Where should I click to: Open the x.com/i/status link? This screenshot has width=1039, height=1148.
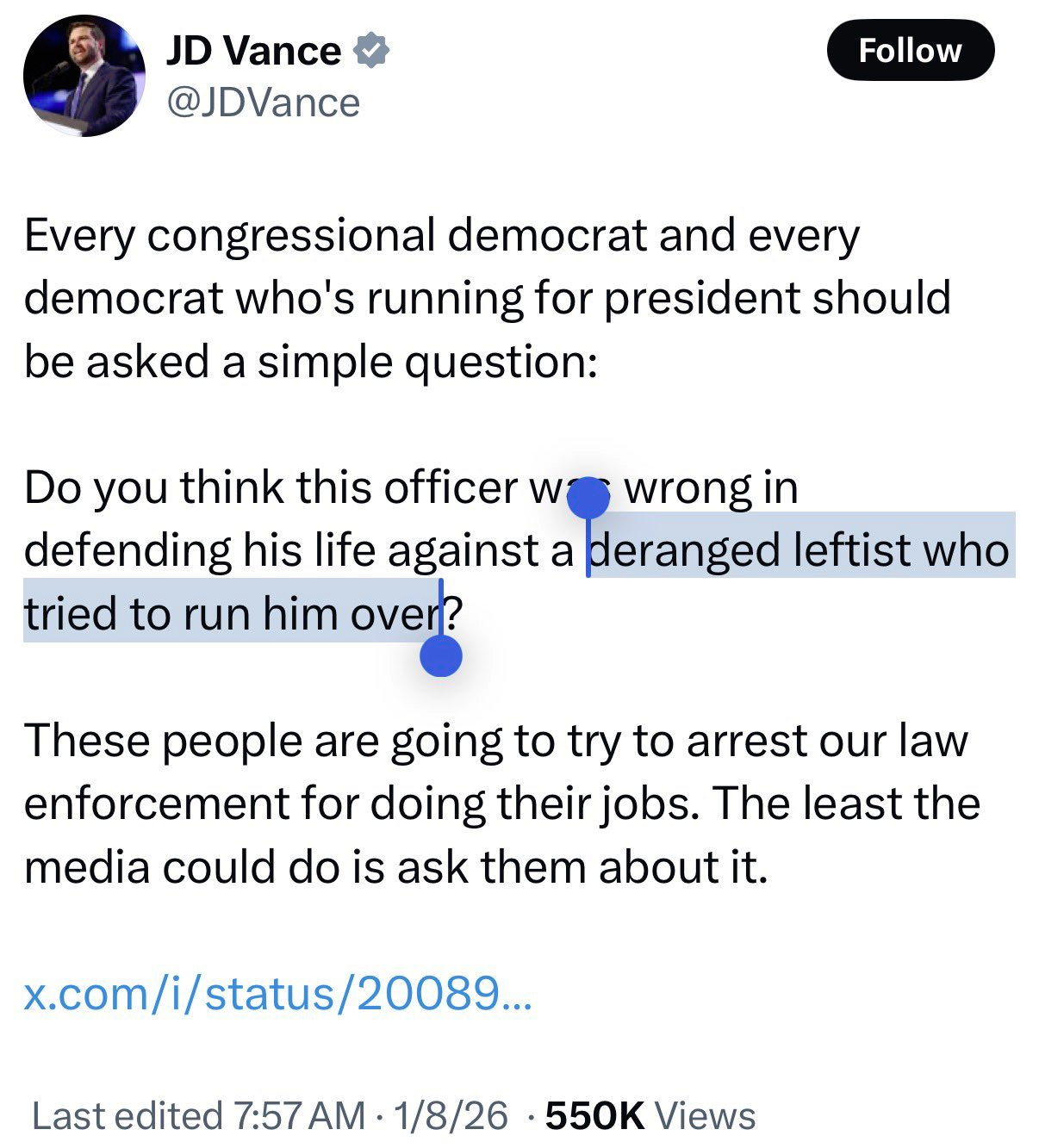coord(277,993)
